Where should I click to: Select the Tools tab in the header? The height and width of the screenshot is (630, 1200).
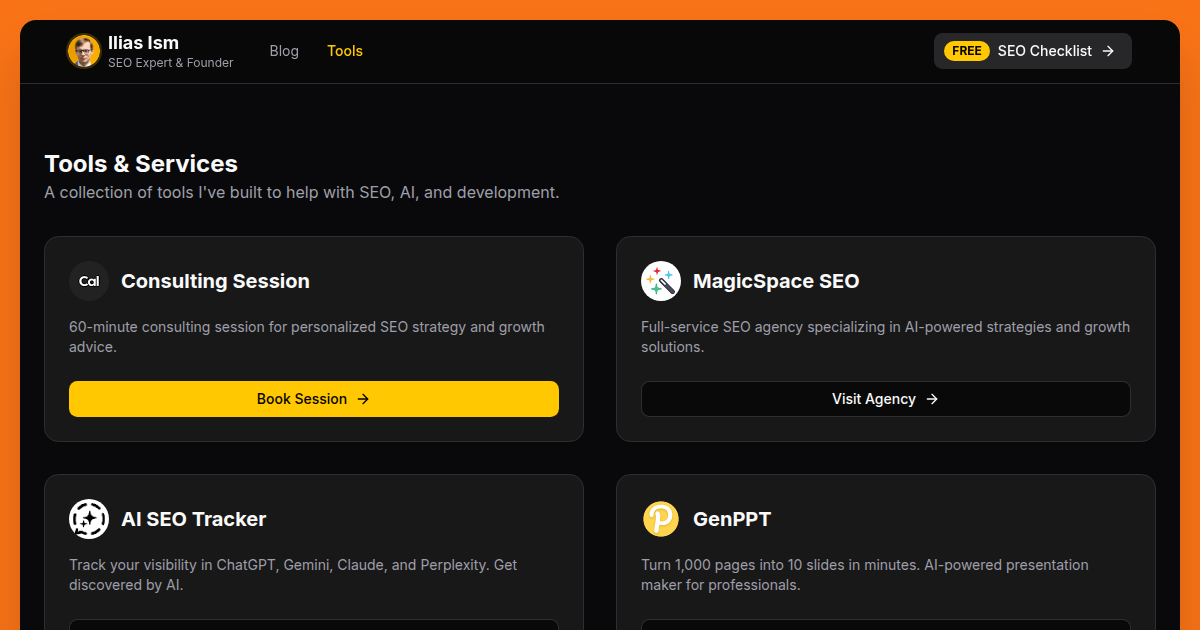(345, 50)
